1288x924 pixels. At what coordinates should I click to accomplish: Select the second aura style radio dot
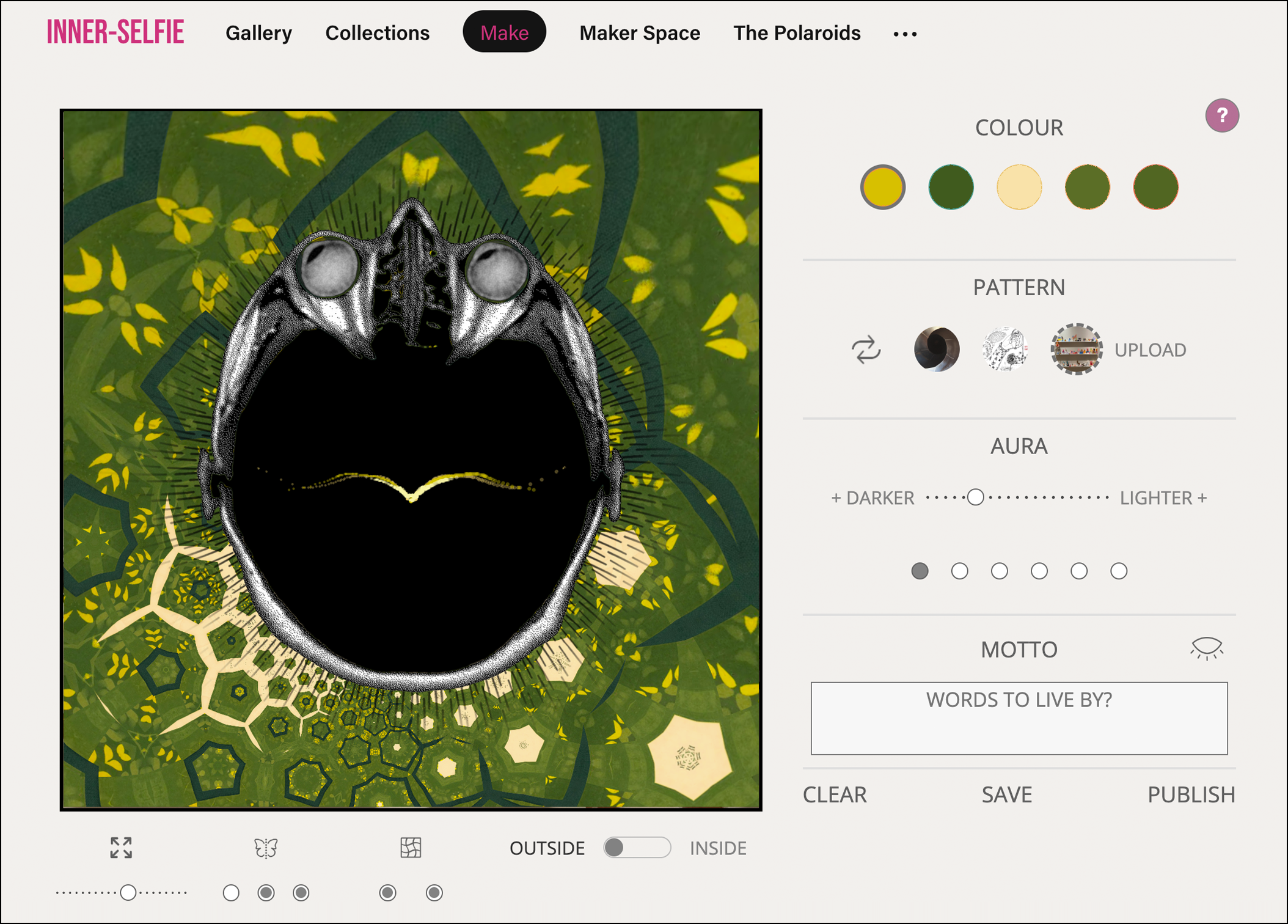tap(959, 571)
